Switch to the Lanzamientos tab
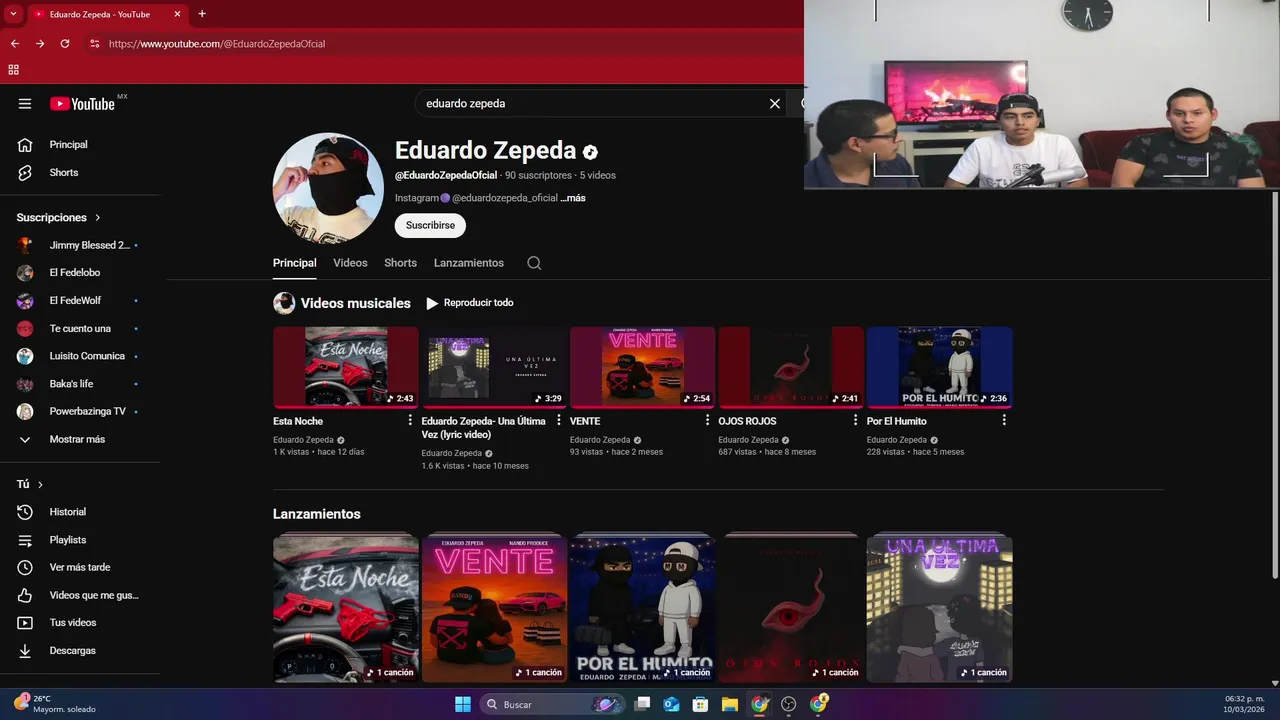The height and width of the screenshot is (720, 1280). (469, 263)
